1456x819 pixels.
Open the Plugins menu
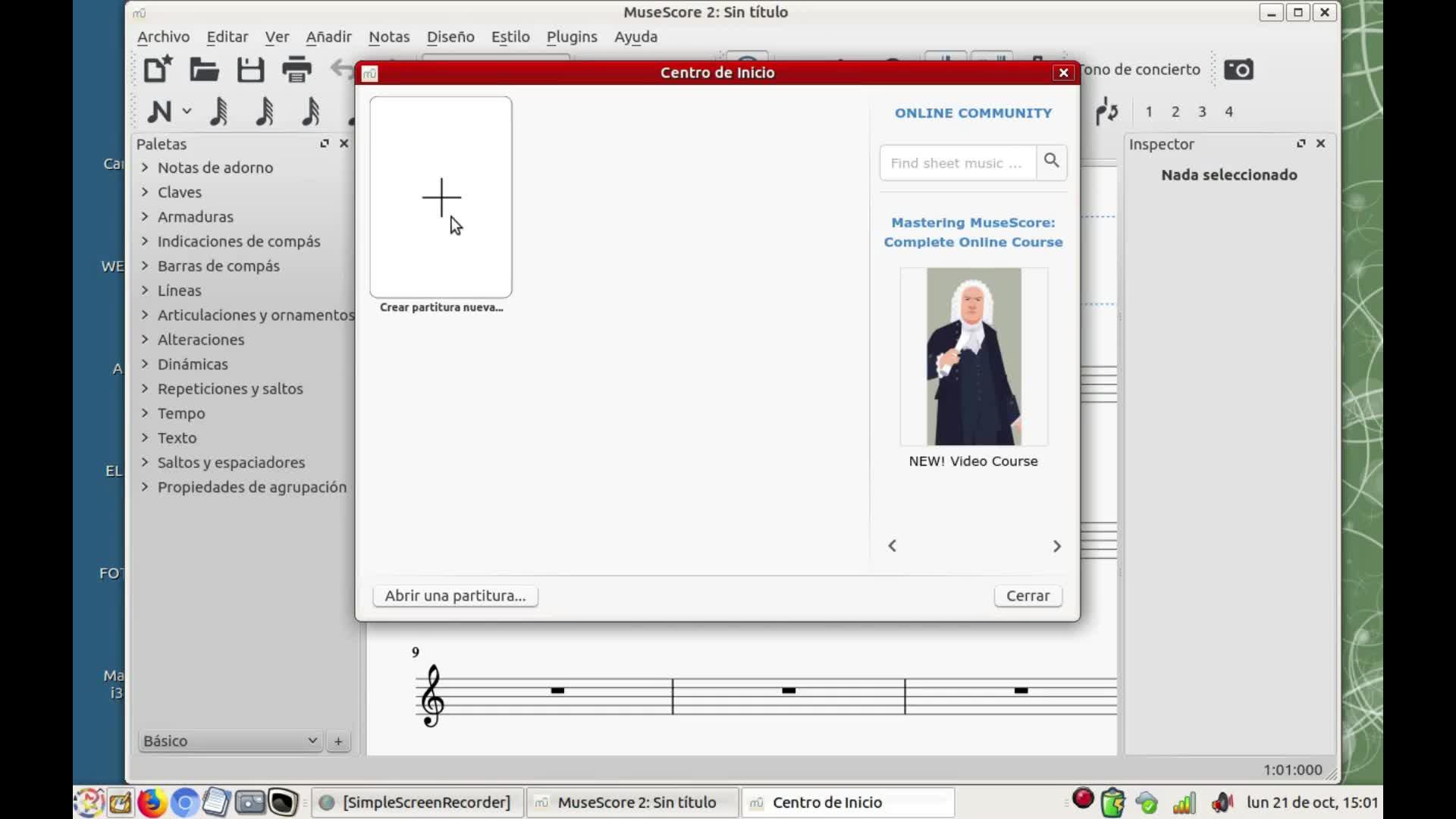tap(572, 36)
